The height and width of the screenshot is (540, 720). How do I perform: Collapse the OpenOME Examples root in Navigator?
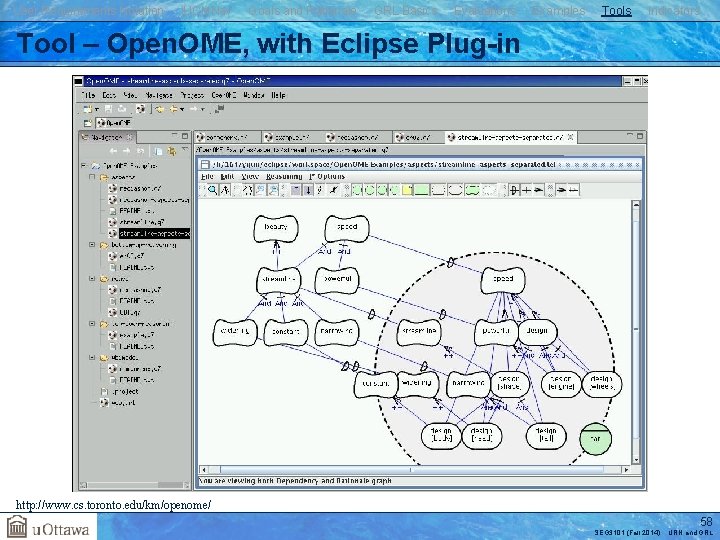click(84, 165)
